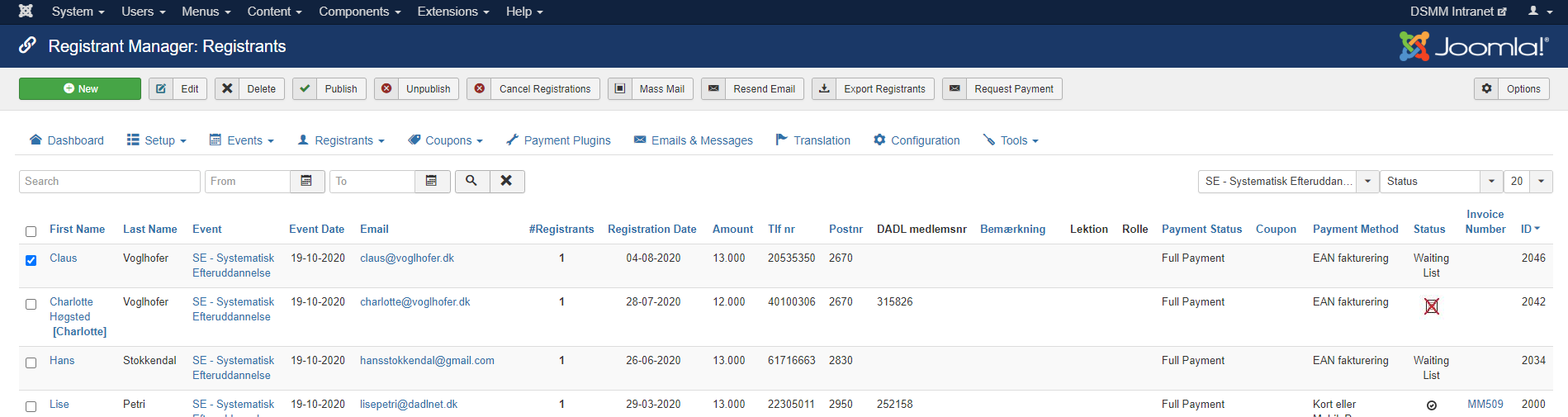Go to Emails & Messages tab

click(x=693, y=140)
